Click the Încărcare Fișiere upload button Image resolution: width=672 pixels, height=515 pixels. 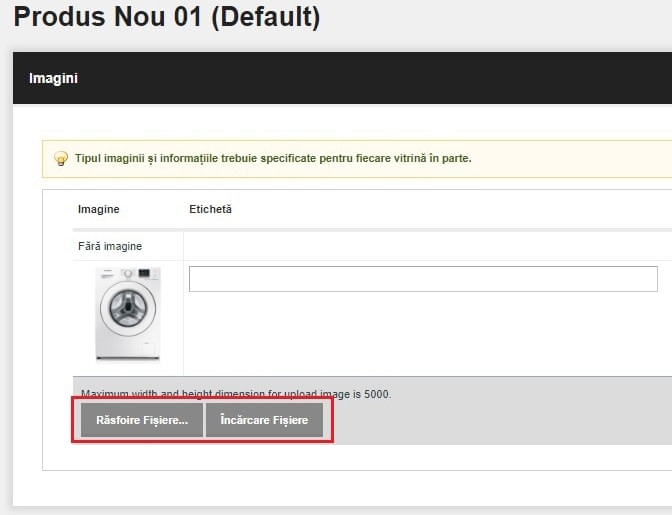(x=264, y=420)
